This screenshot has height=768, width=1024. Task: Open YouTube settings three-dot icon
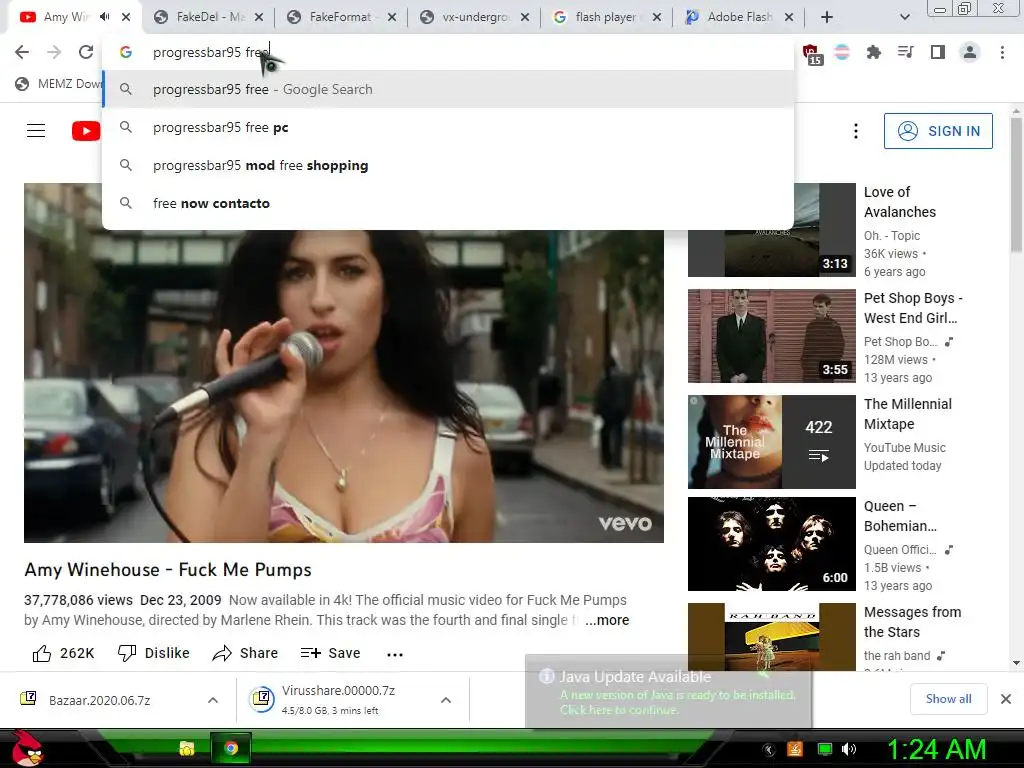[x=856, y=131]
